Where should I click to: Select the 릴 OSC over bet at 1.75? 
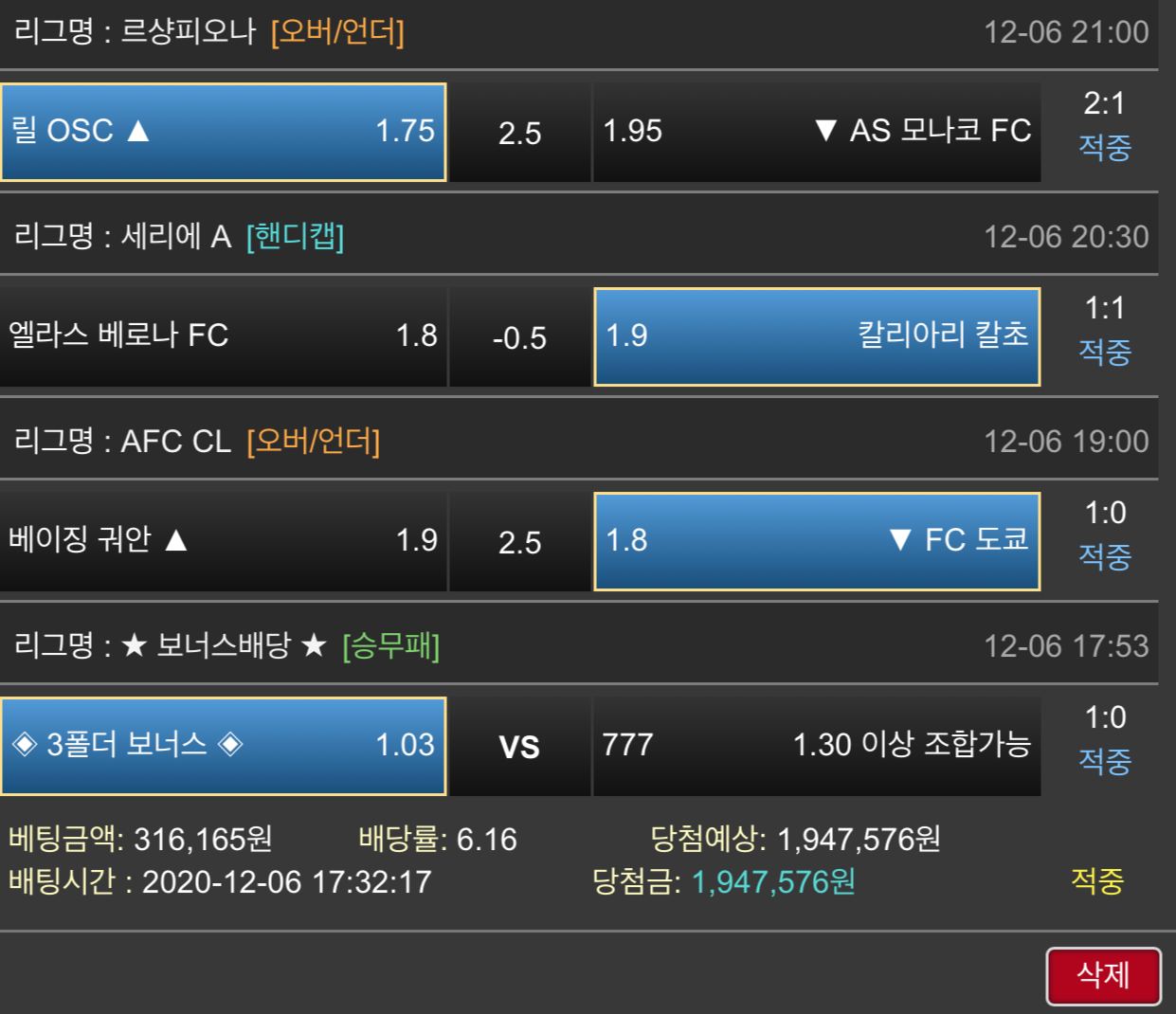coord(224,132)
